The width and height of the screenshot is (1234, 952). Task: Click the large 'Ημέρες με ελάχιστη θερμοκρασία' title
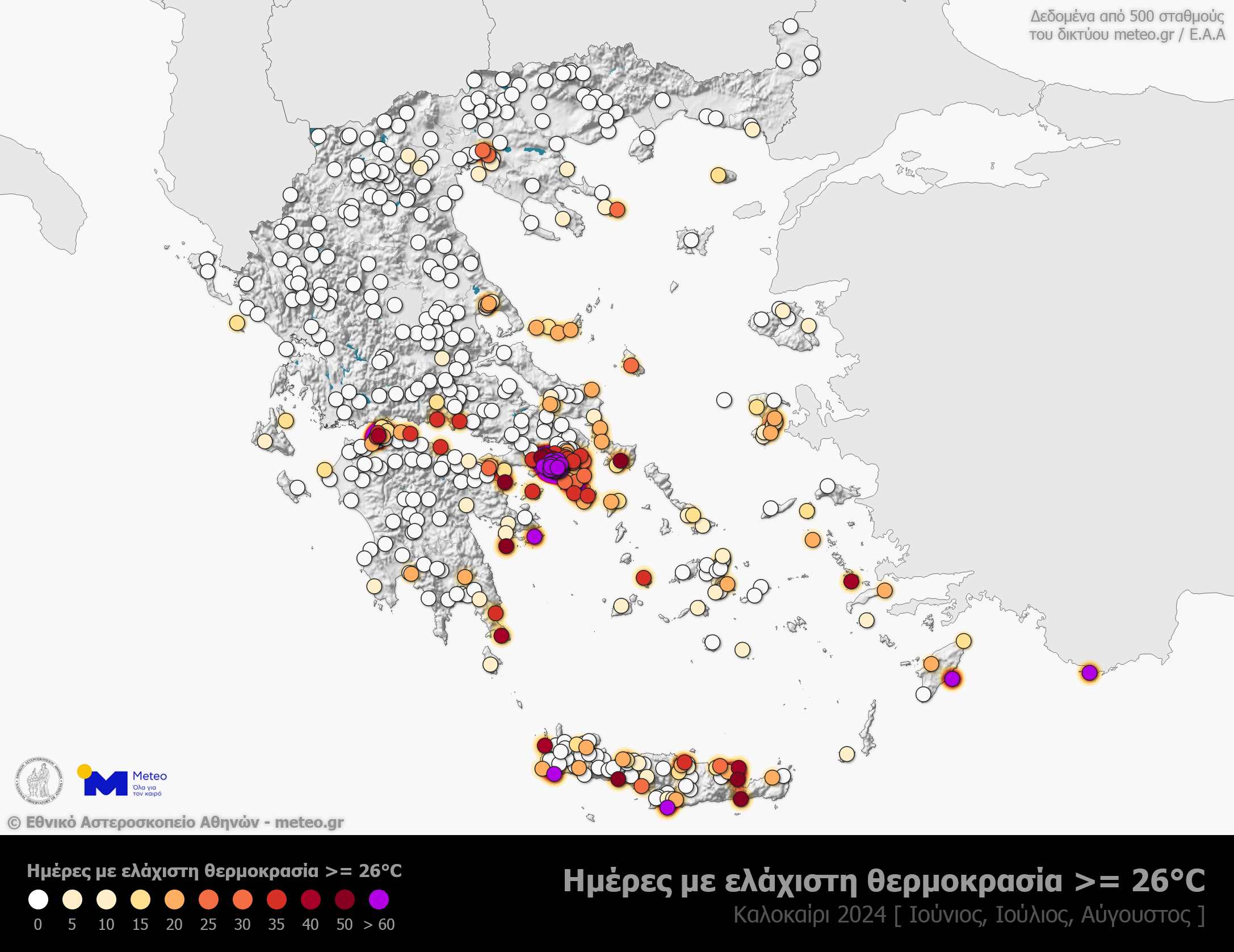coord(883,880)
